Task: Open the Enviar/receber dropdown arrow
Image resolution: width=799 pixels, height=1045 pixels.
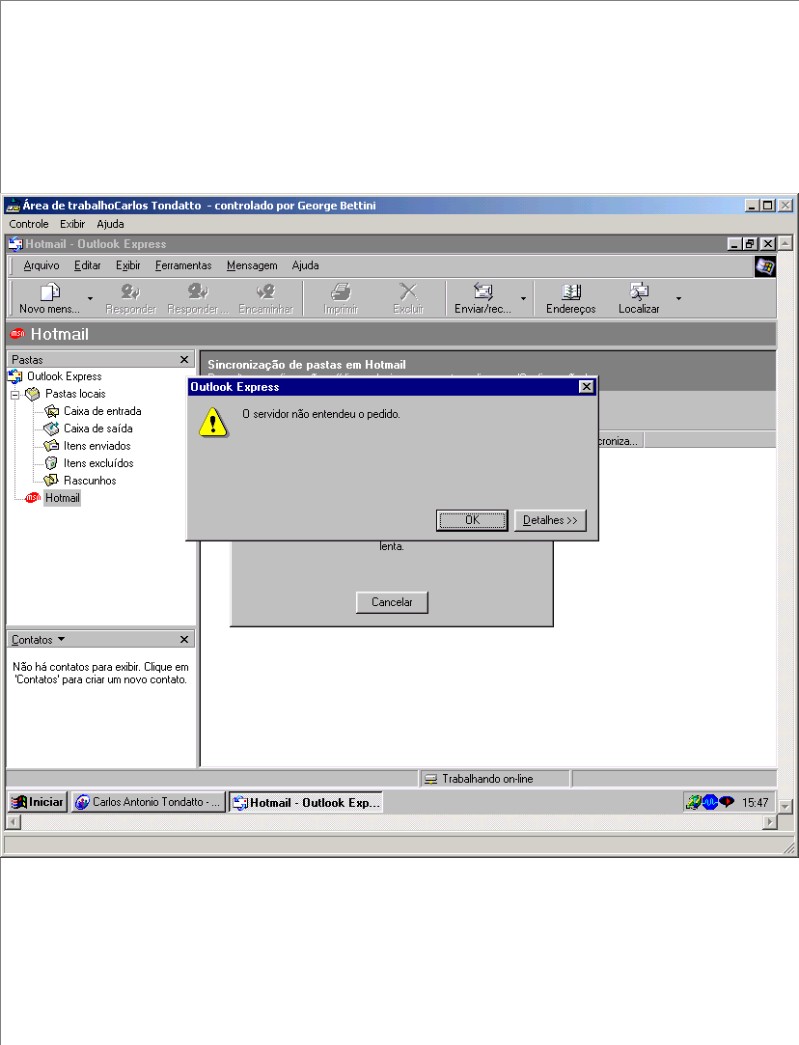Action: (x=523, y=299)
